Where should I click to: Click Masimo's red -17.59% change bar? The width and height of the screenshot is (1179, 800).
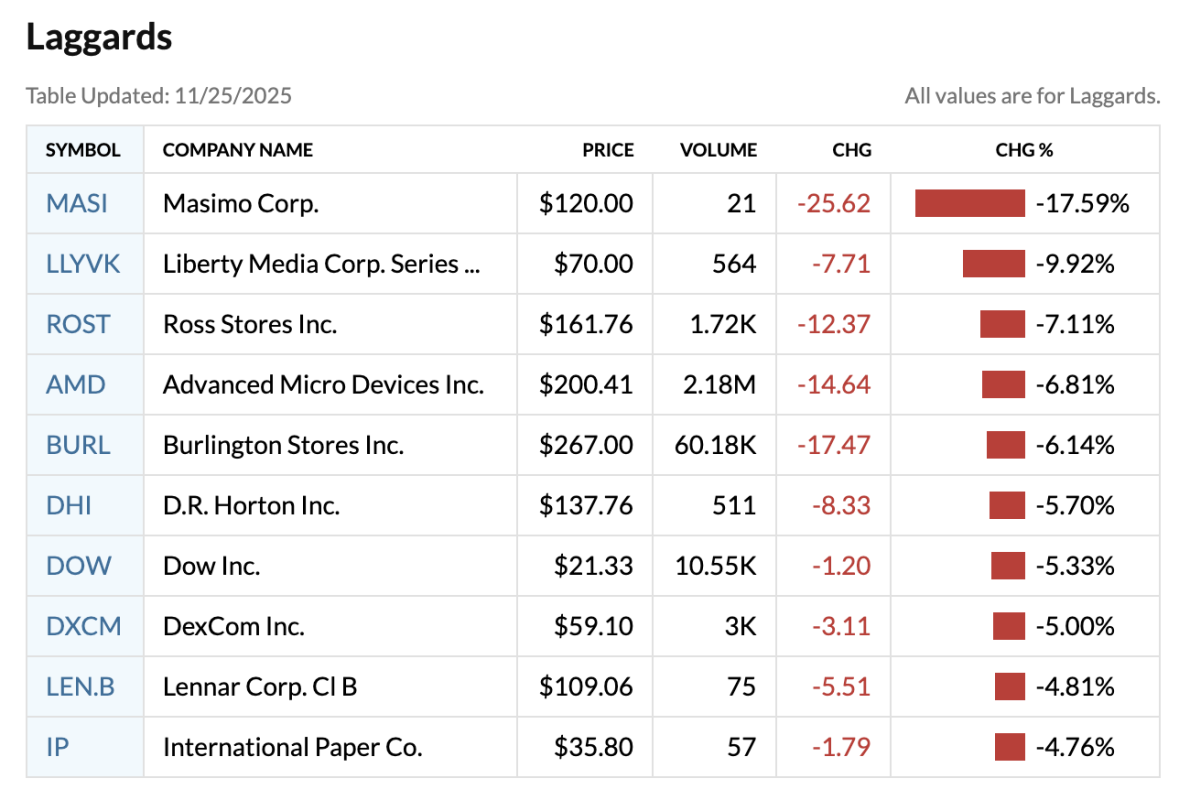(x=969, y=204)
